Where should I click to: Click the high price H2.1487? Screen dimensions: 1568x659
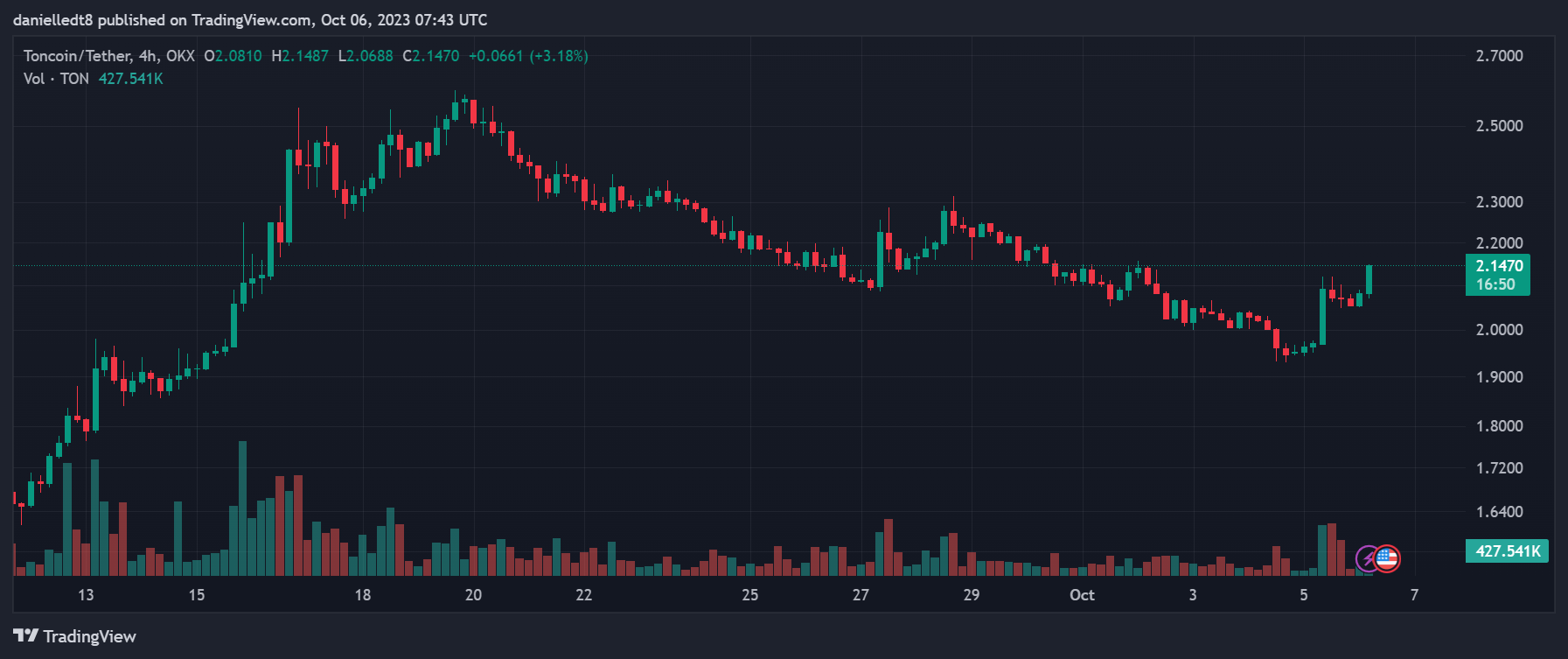[x=300, y=56]
